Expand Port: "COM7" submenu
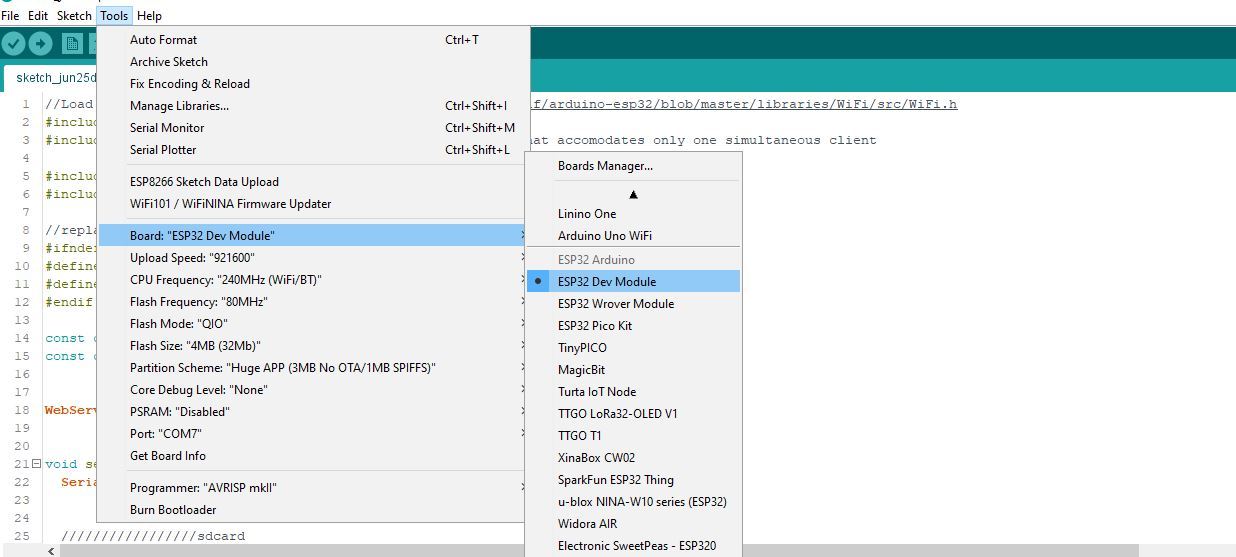 click(313, 434)
